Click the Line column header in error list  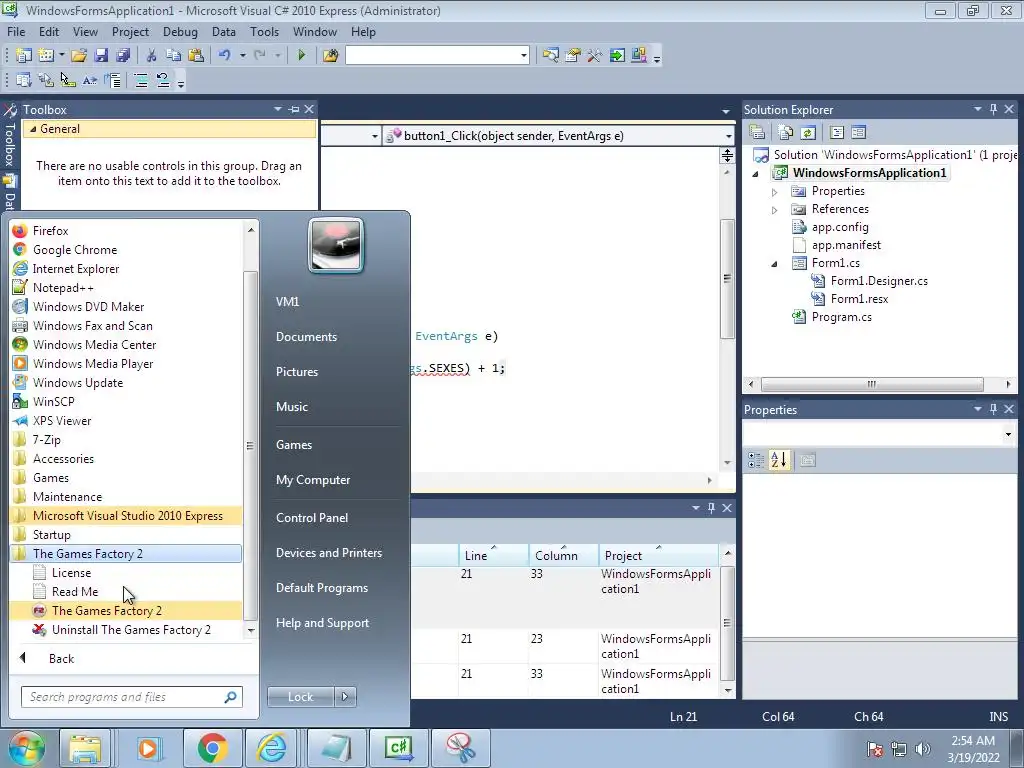493,556
